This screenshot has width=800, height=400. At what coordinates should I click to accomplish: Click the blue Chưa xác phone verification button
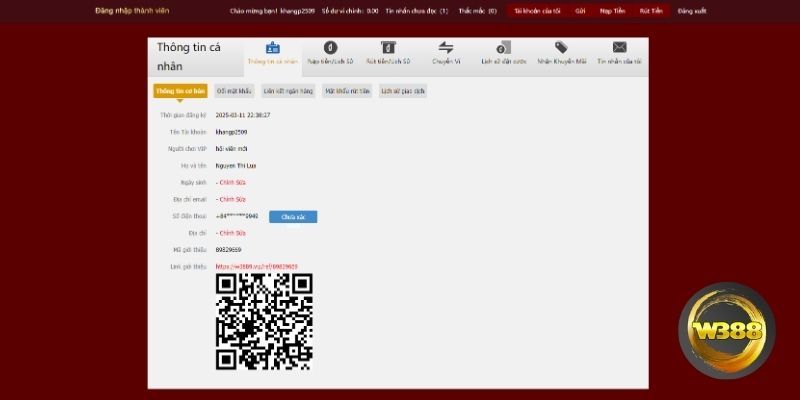[x=293, y=217]
